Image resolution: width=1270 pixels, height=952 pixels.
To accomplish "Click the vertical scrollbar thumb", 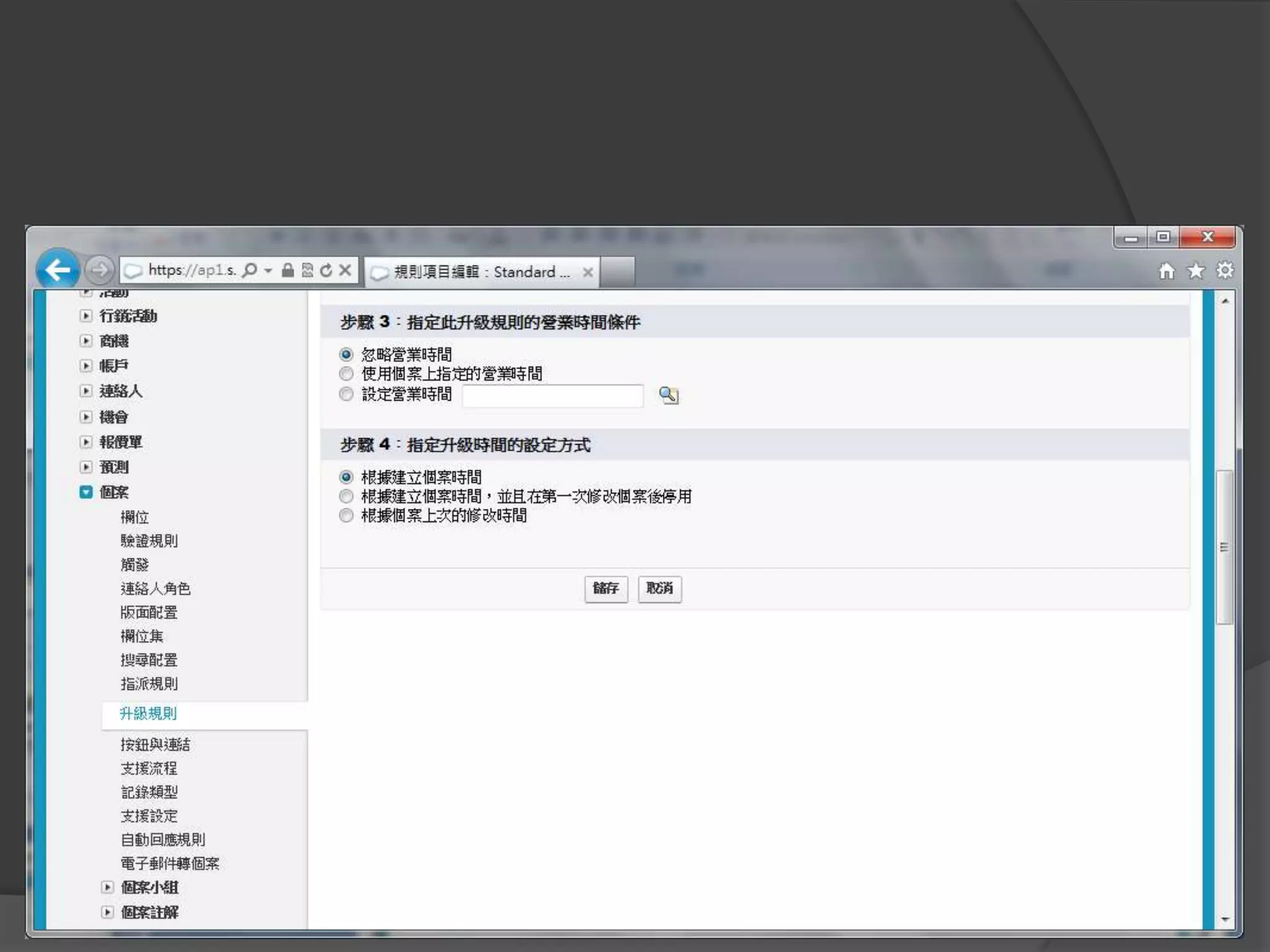I will (1224, 547).
